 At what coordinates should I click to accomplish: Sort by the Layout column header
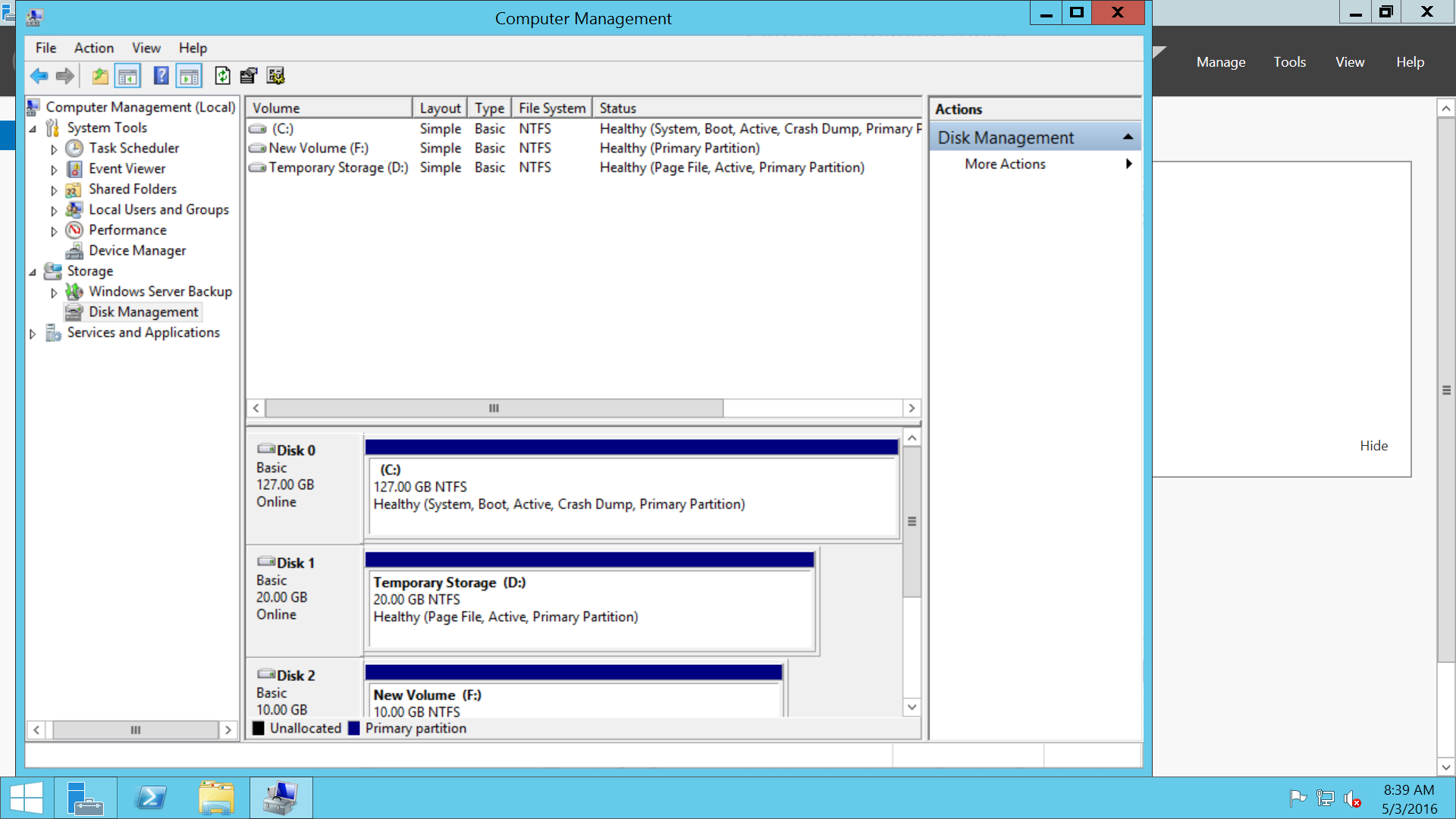440,108
